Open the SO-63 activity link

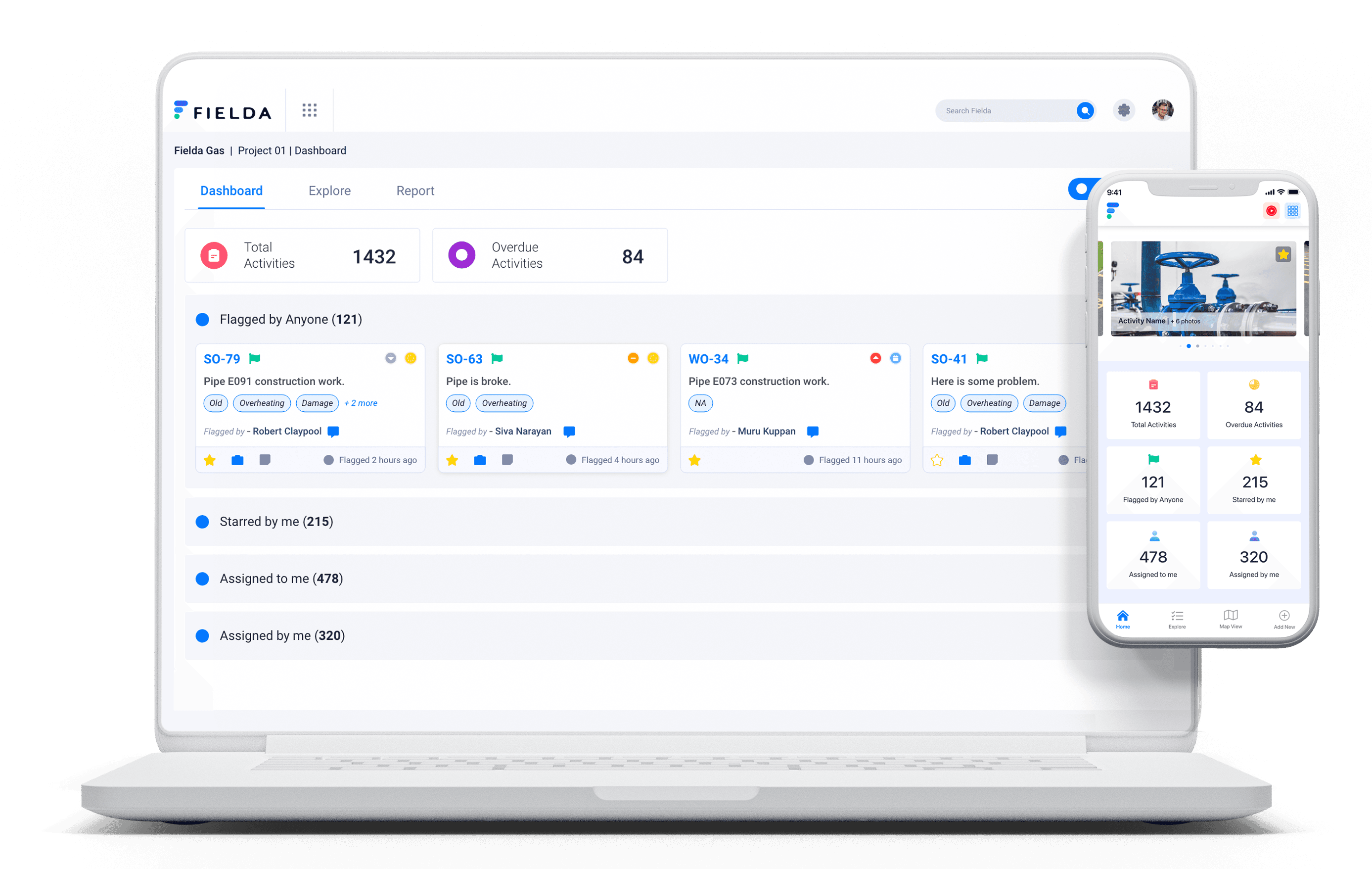coord(464,359)
